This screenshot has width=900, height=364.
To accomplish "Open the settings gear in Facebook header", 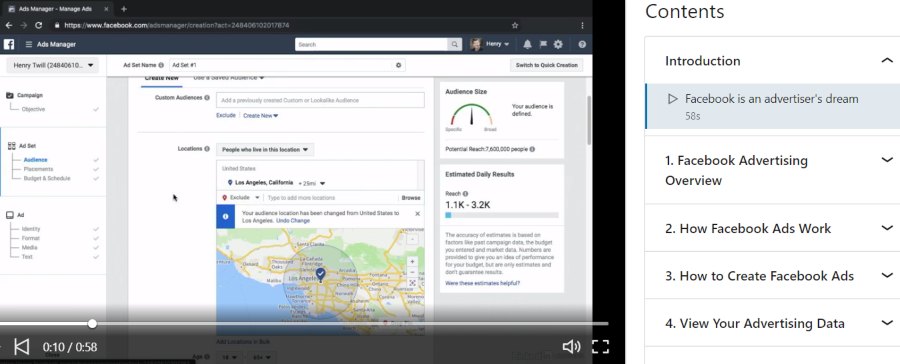I will (x=558, y=44).
